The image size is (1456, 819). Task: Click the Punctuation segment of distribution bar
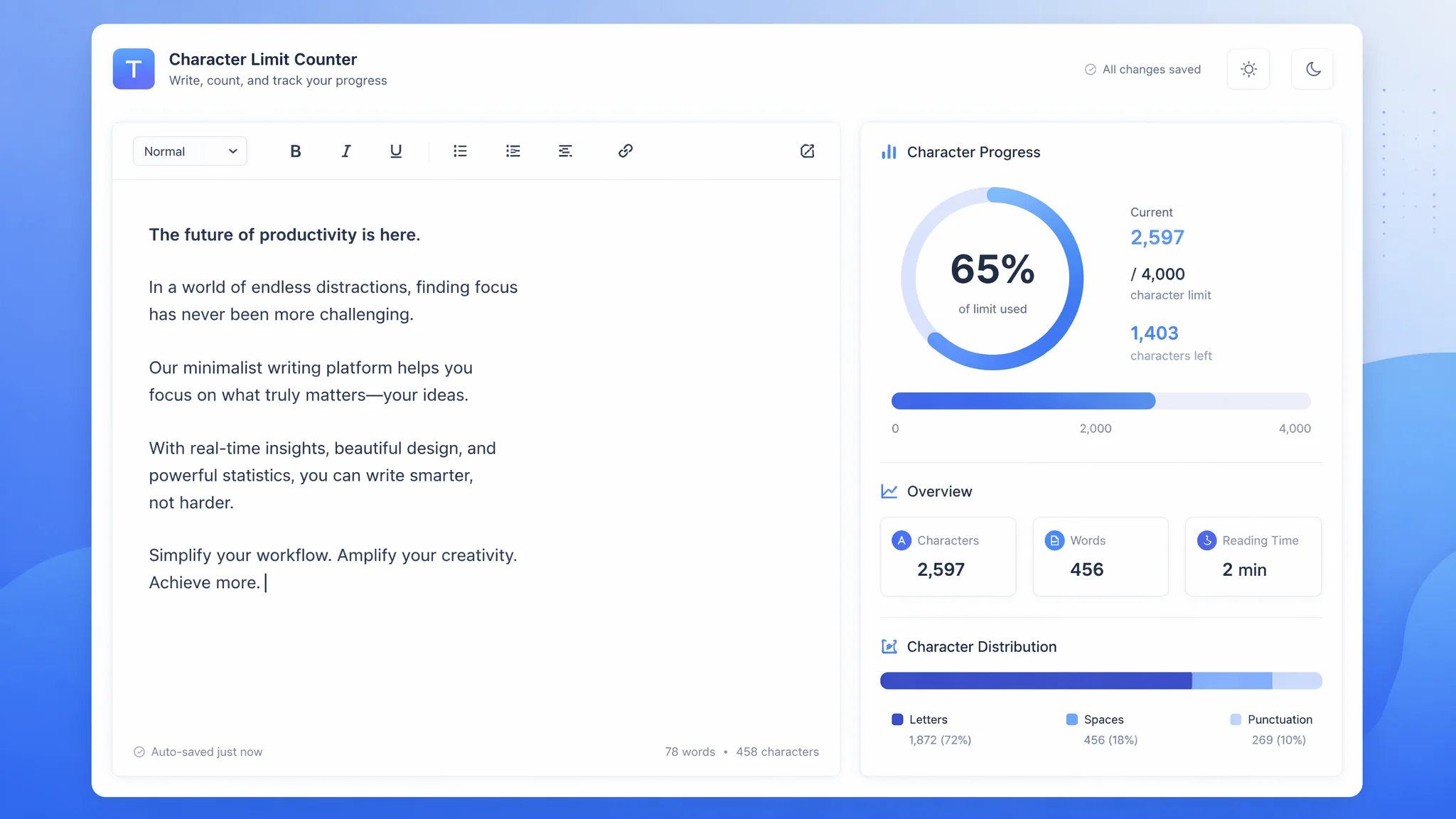[1297, 681]
